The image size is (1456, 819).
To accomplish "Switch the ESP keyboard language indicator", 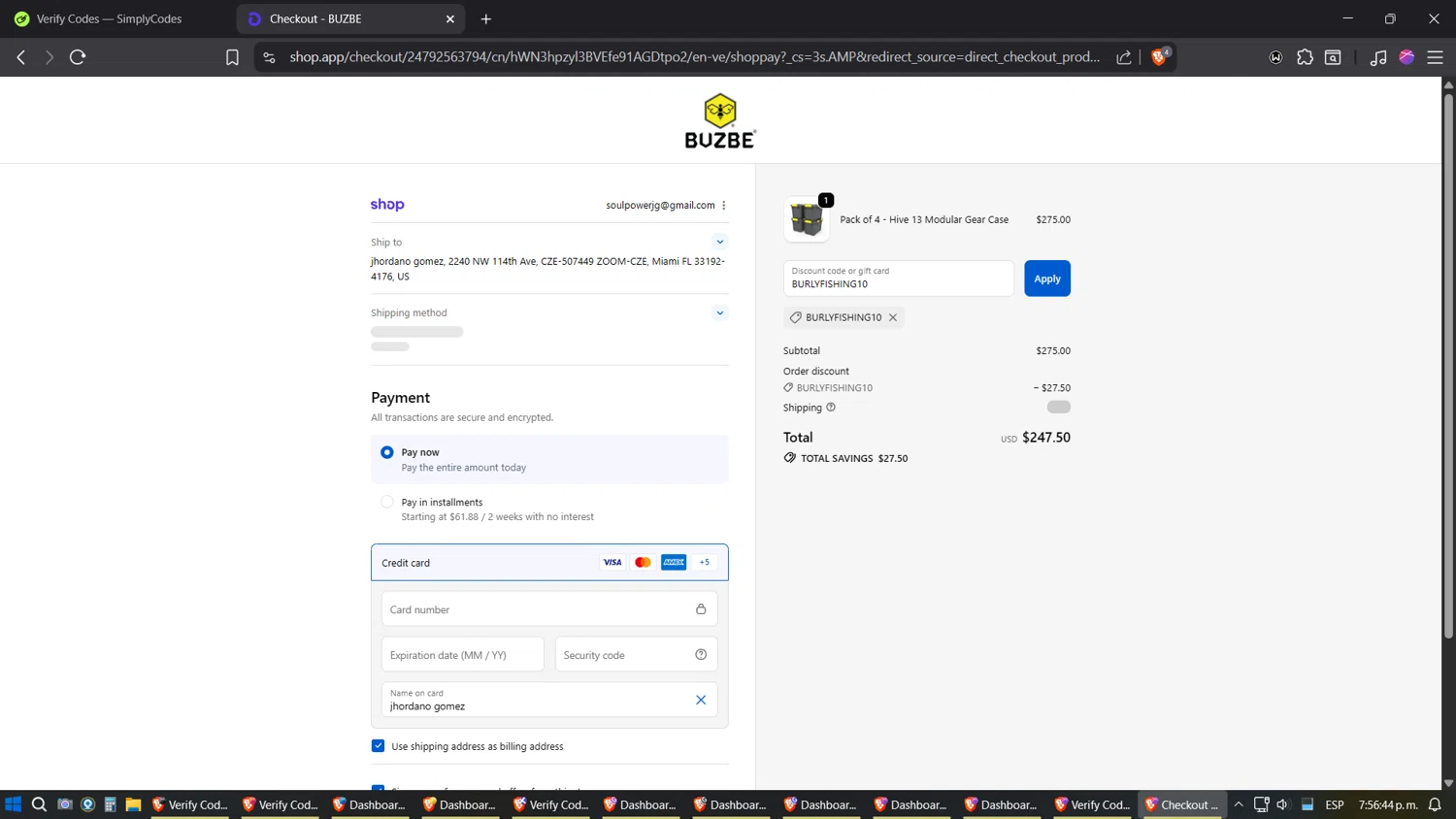I will pos(1335,804).
